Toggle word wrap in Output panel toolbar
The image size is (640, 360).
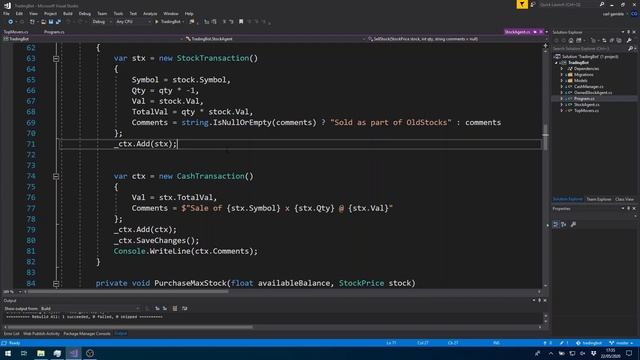coord(184,309)
